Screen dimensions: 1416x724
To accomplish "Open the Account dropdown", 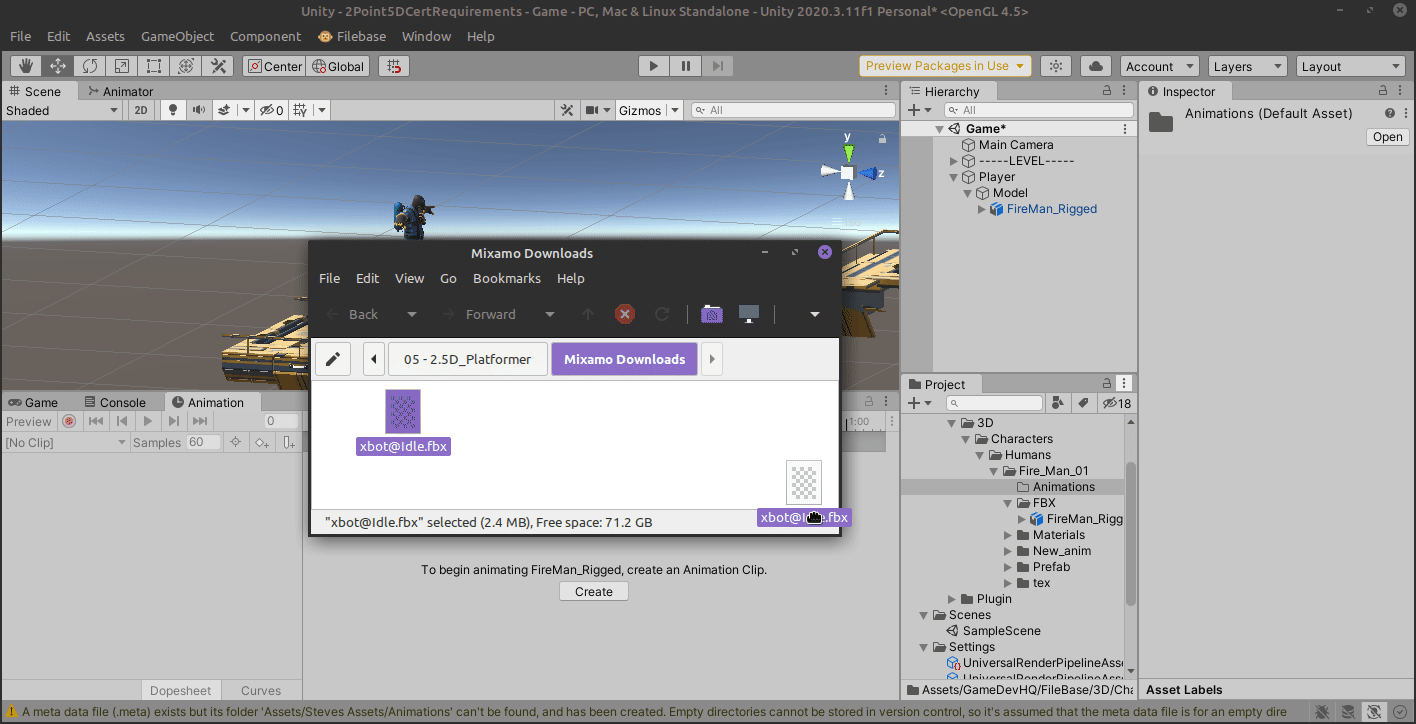I will 1160,66.
